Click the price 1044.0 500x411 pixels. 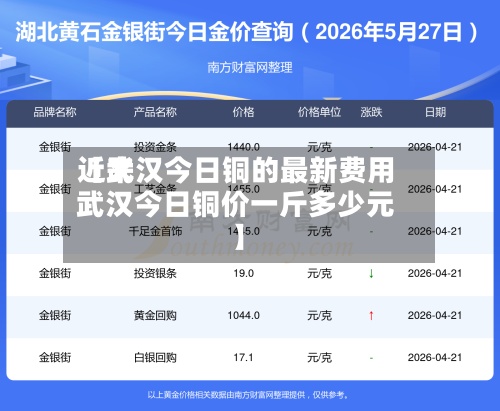[243, 315]
